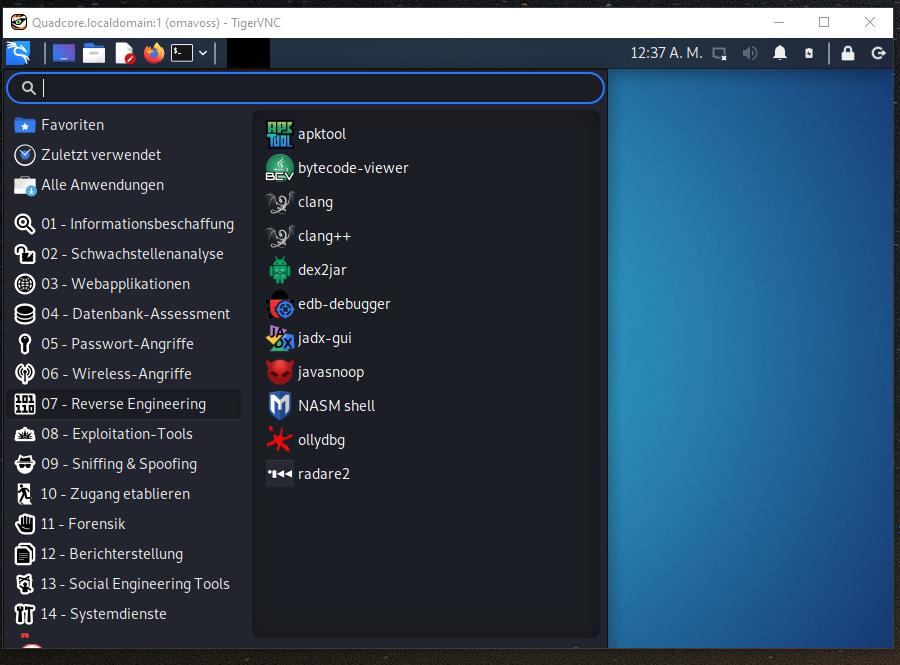This screenshot has height=665, width=900.
Task: Click the power manager battery icon
Action: tap(809, 53)
